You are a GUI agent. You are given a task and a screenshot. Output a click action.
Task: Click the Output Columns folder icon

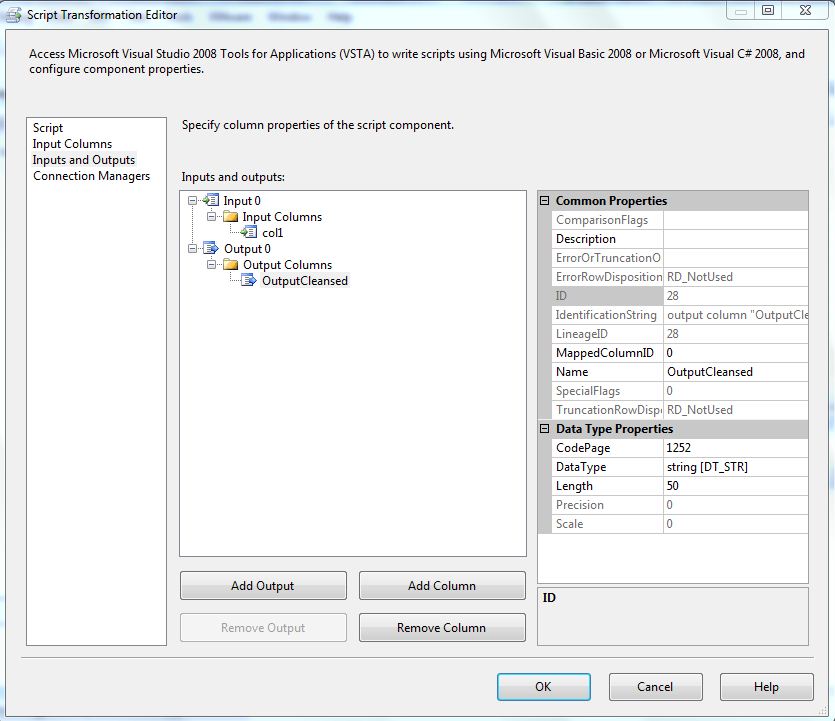[x=231, y=265]
